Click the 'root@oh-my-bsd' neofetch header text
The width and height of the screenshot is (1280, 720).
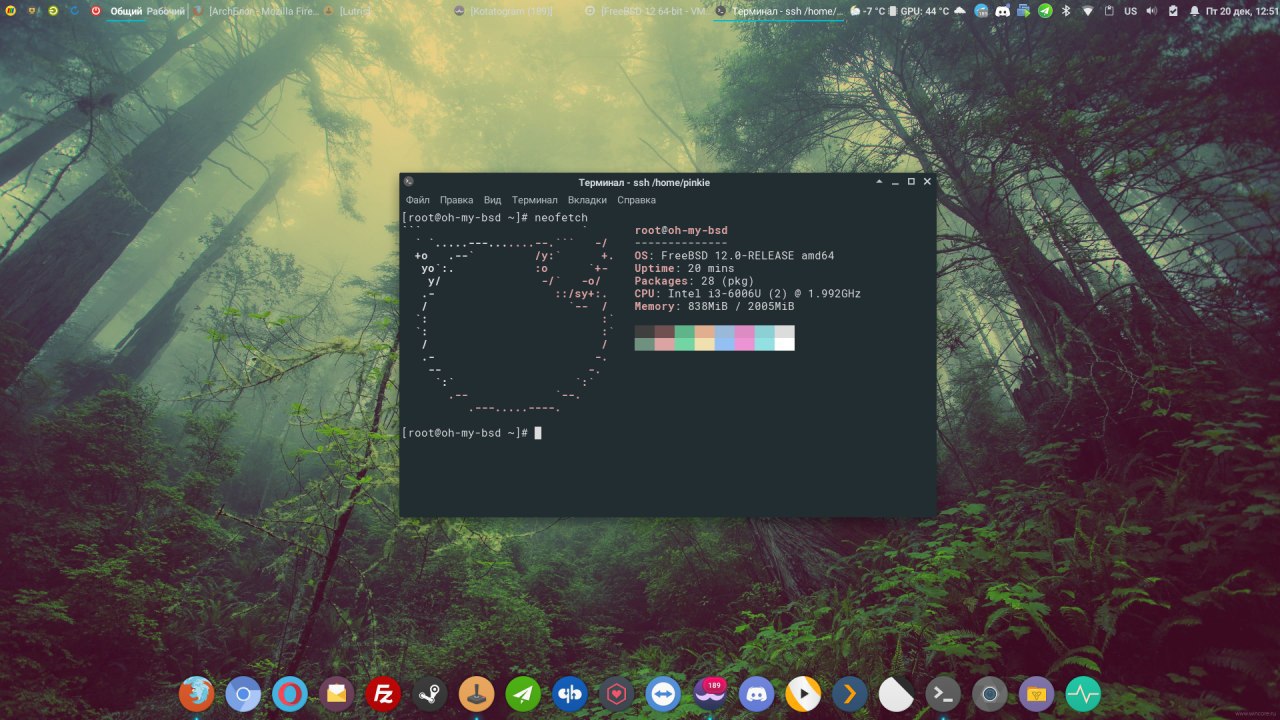tap(681, 231)
